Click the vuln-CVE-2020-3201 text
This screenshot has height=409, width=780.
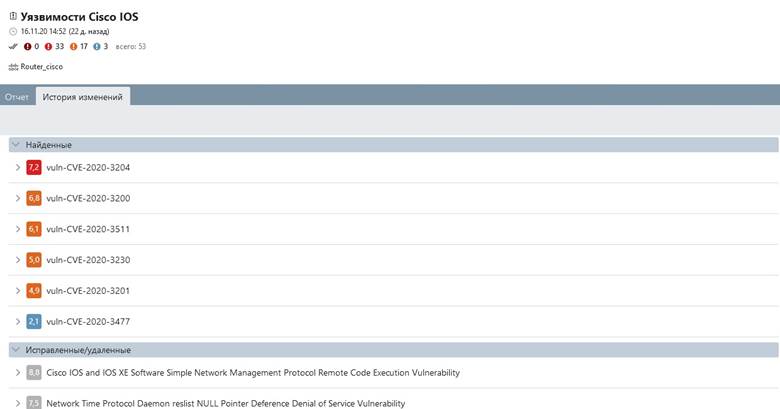[x=88, y=291]
